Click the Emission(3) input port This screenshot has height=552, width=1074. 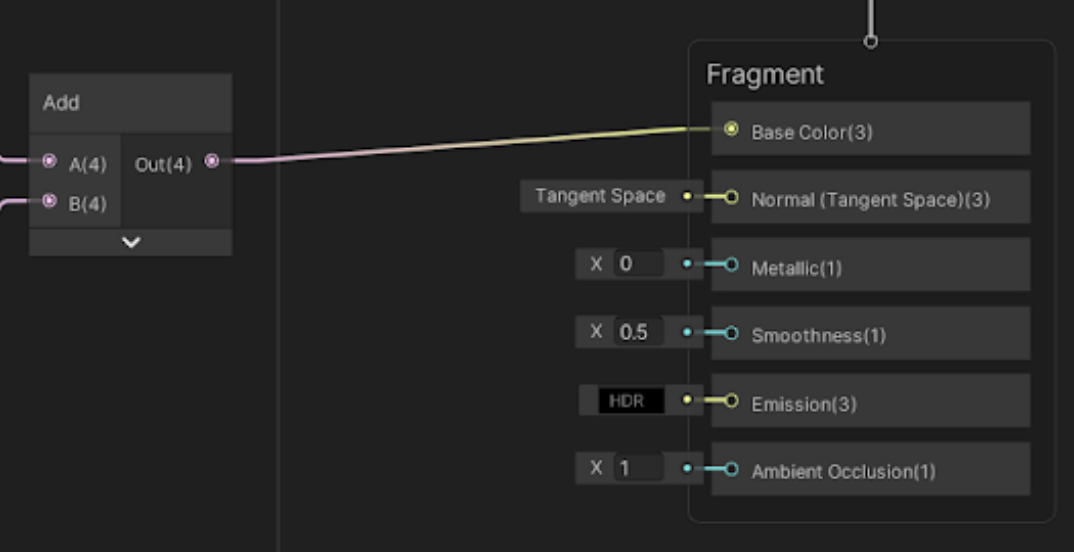pyautogui.click(x=731, y=401)
